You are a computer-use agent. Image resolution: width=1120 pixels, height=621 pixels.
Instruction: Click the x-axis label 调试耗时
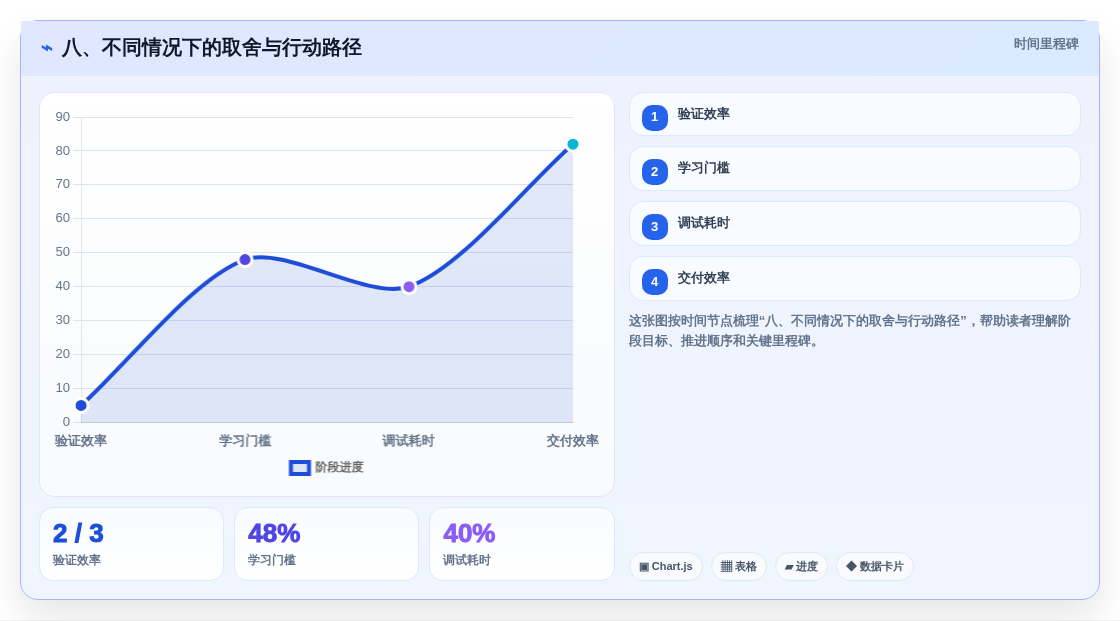coord(409,441)
